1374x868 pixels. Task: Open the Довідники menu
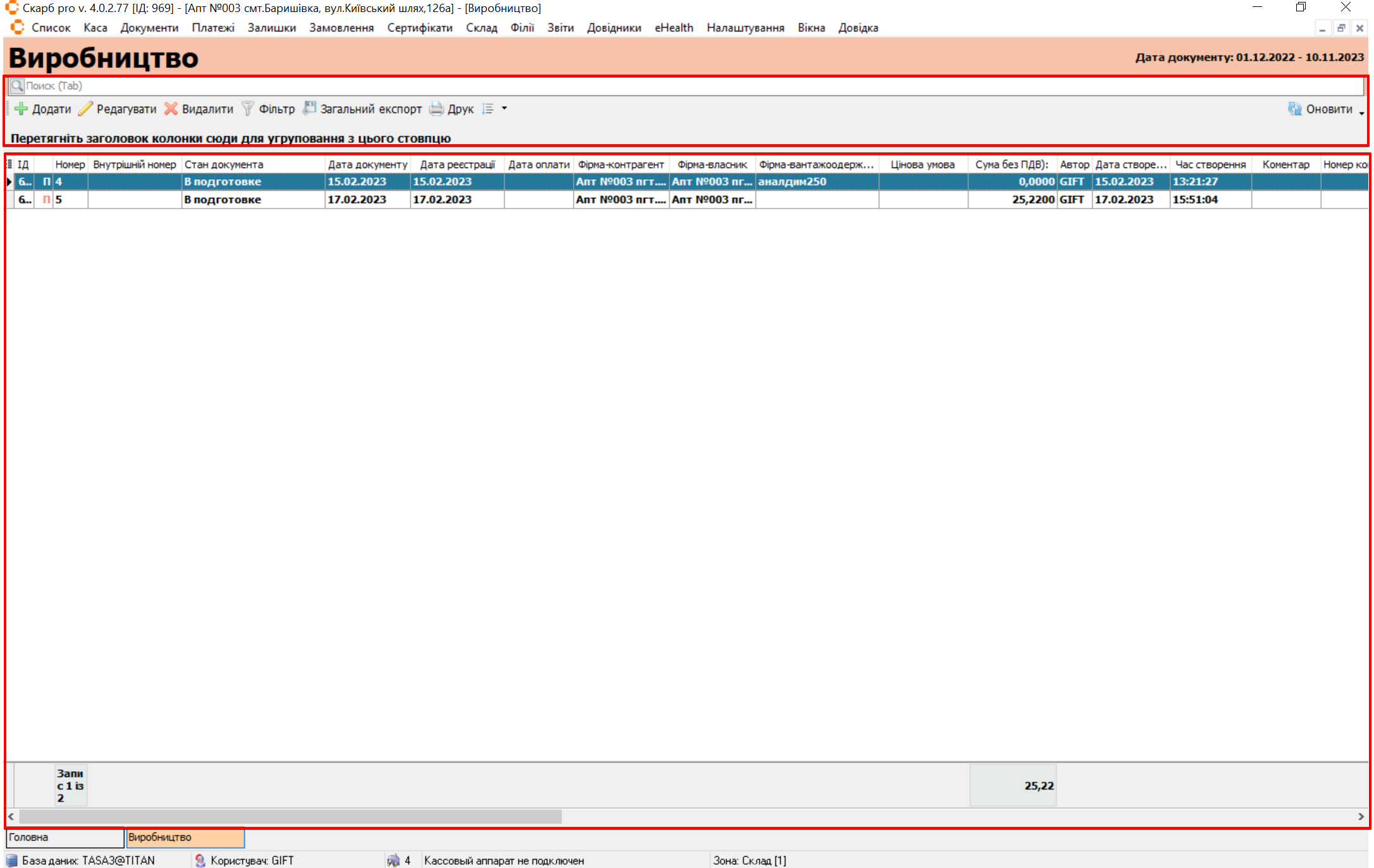click(613, 28)
